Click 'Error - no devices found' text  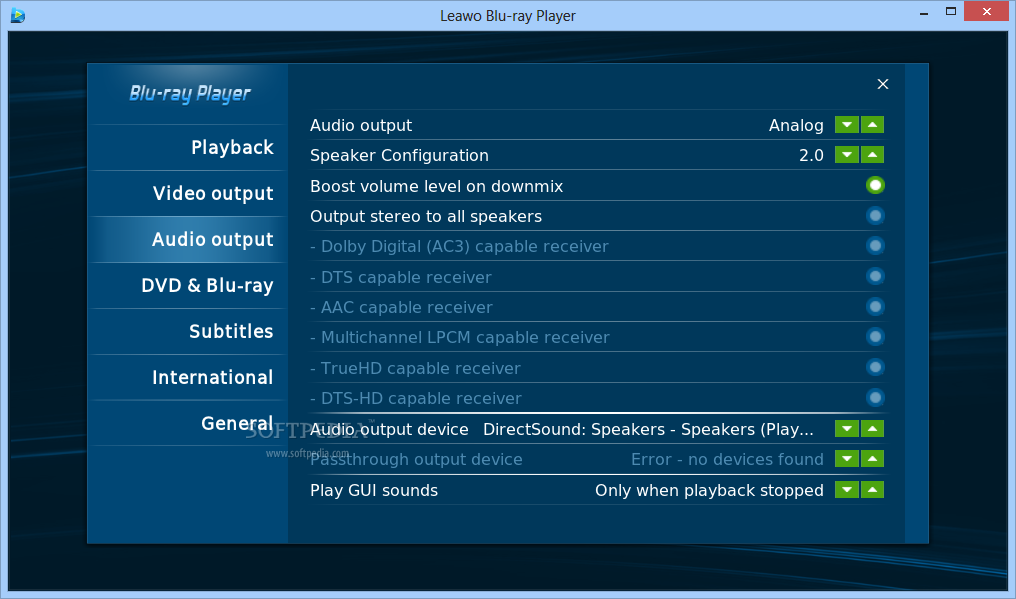[727, 460]
